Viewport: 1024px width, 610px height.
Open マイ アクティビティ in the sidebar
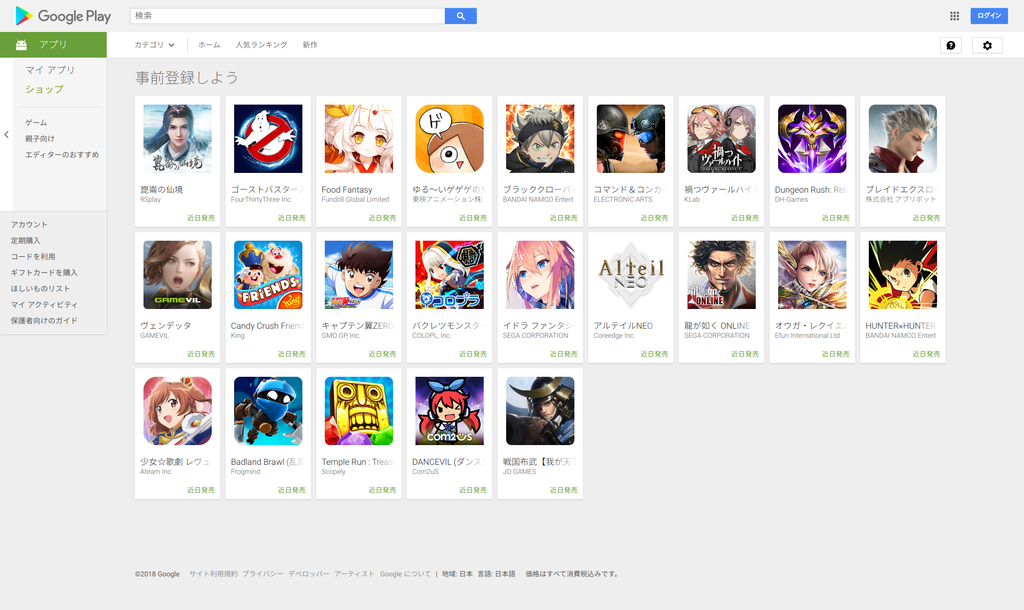point(44,304)
